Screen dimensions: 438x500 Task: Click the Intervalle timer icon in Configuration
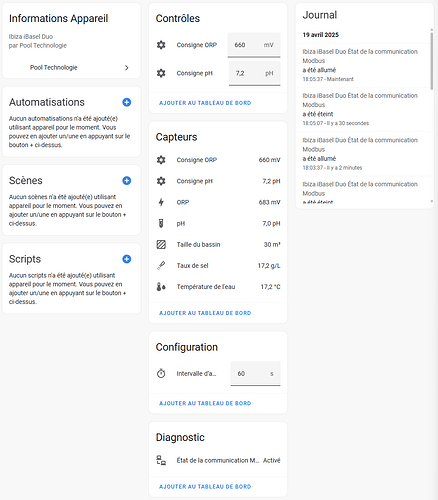click(161, 373)
